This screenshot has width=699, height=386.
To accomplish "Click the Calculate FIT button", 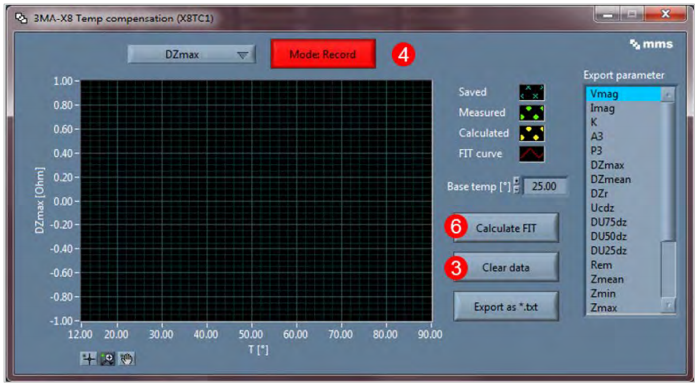I will pos(506,228).
